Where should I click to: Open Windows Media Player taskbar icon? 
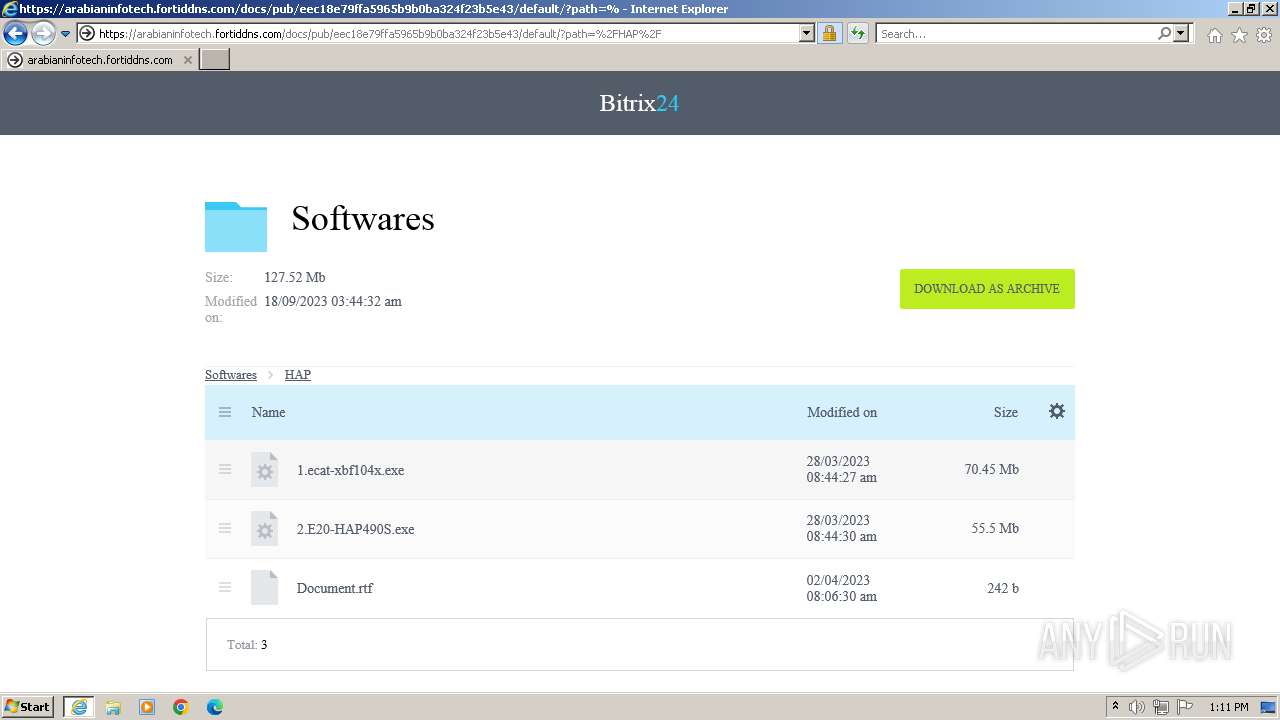click(147, 707)
